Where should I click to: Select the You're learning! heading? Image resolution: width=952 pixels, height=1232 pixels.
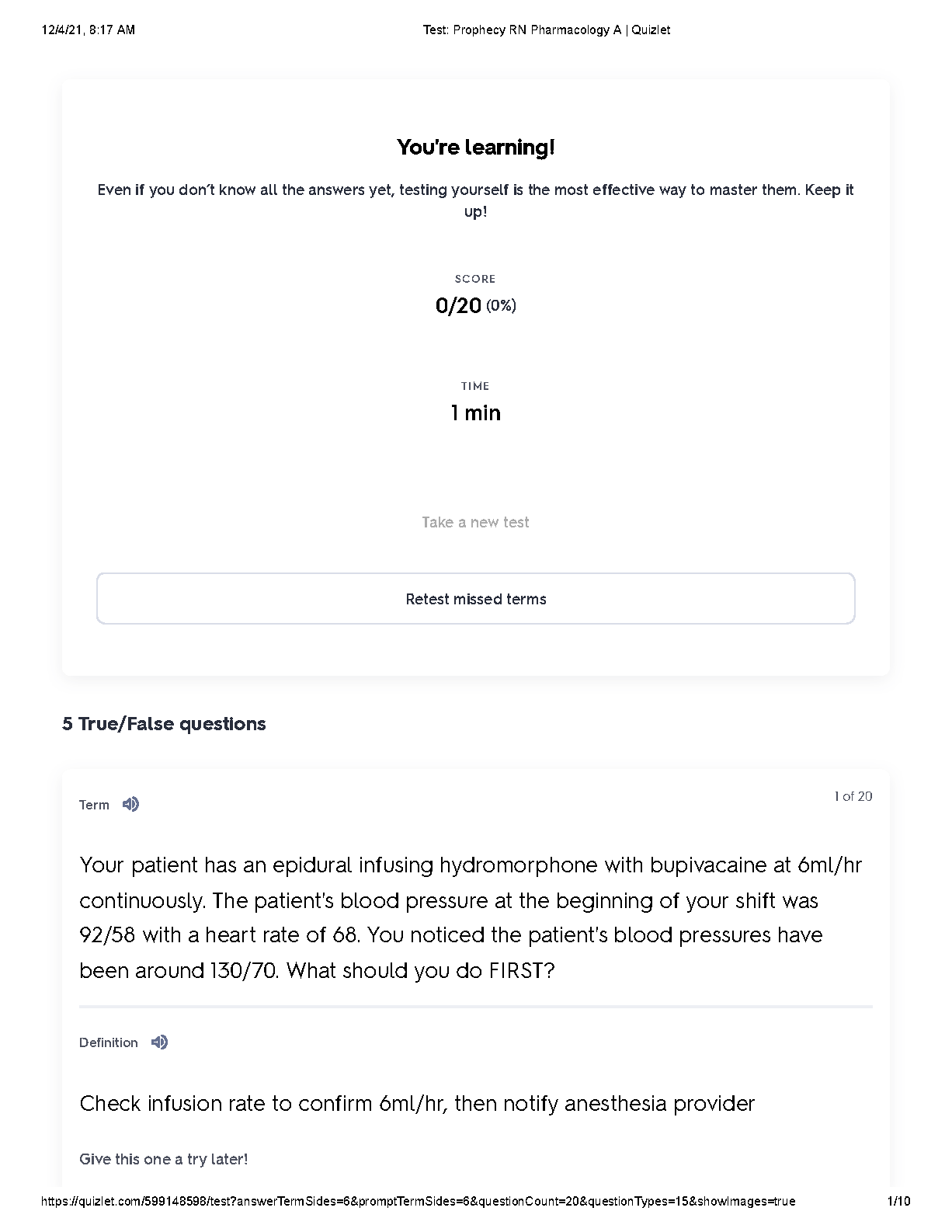click(476, 147)
